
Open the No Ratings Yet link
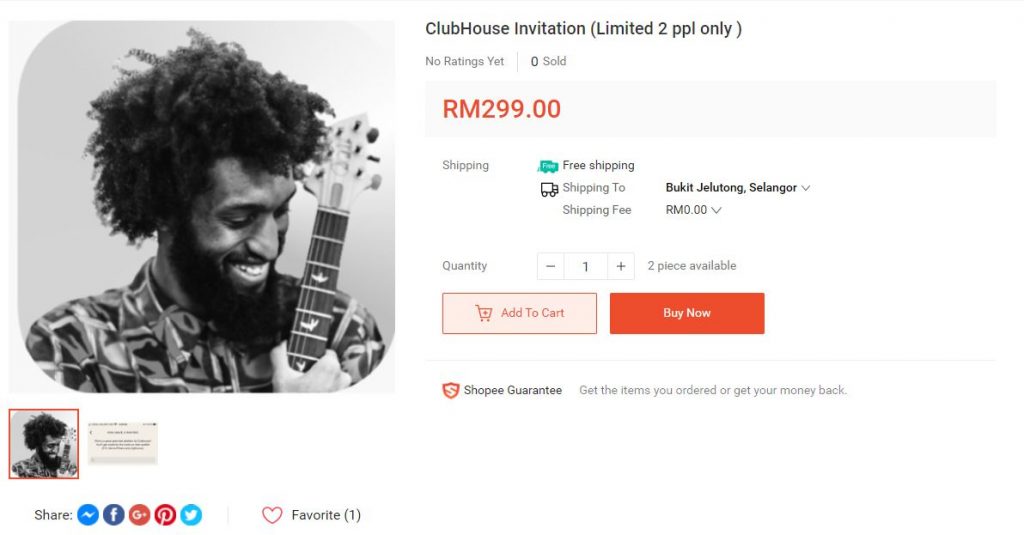pyautogui.click(x=464, y=61)
